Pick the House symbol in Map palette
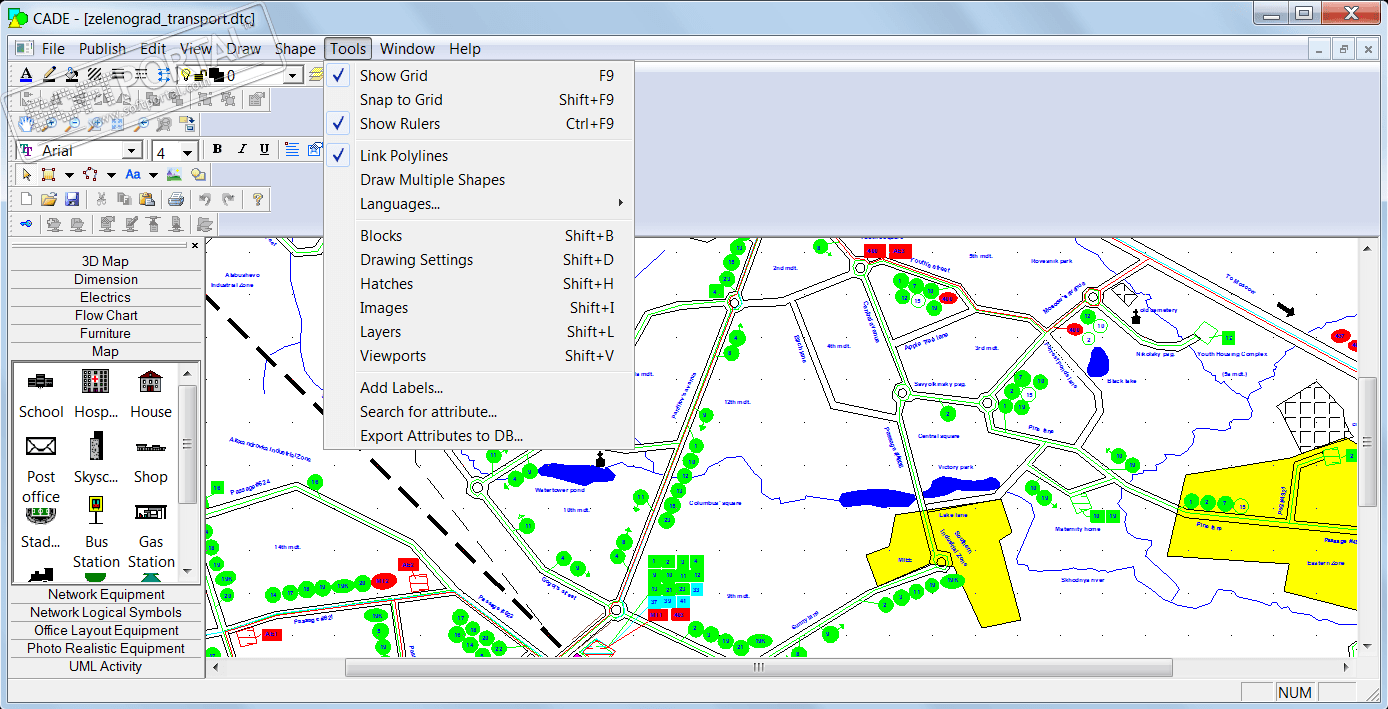 coord(151,392)
